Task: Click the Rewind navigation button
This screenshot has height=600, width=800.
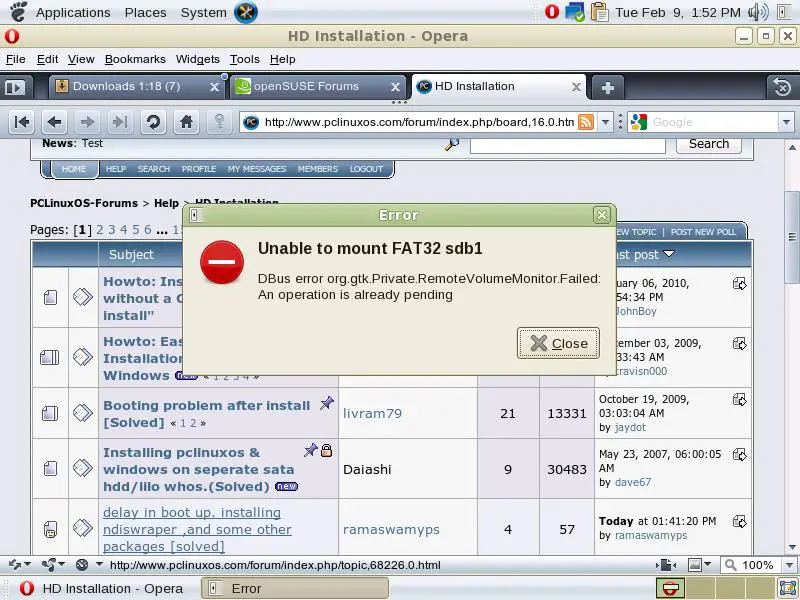Action: pyautogui.click(x=21, y=122)
